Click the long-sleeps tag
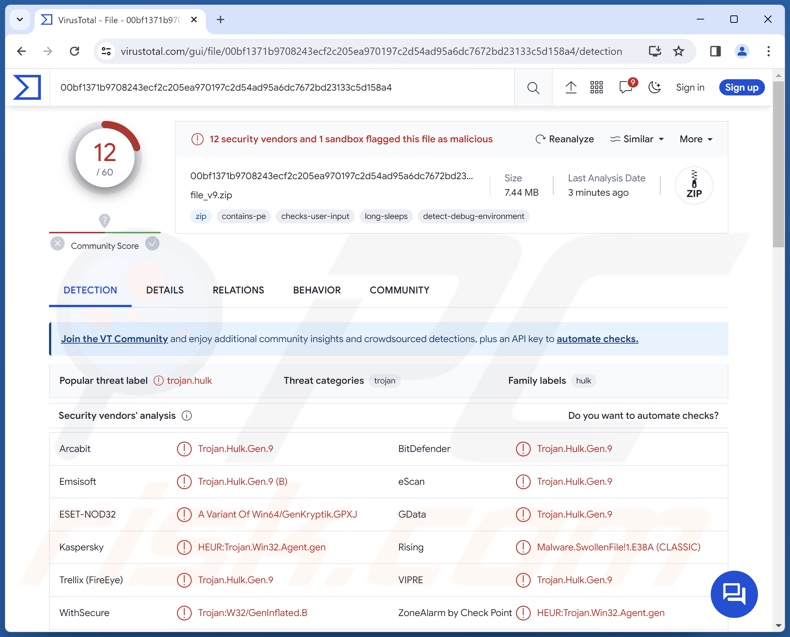This screenshot has height=637, width=790. [386, 216]
